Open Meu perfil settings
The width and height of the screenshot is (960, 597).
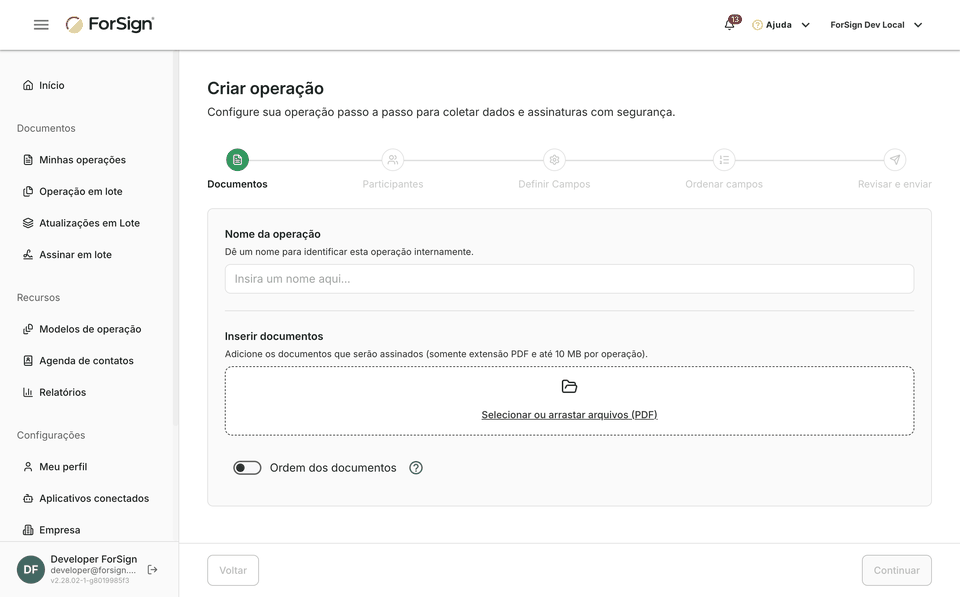[x=55, y=467]
